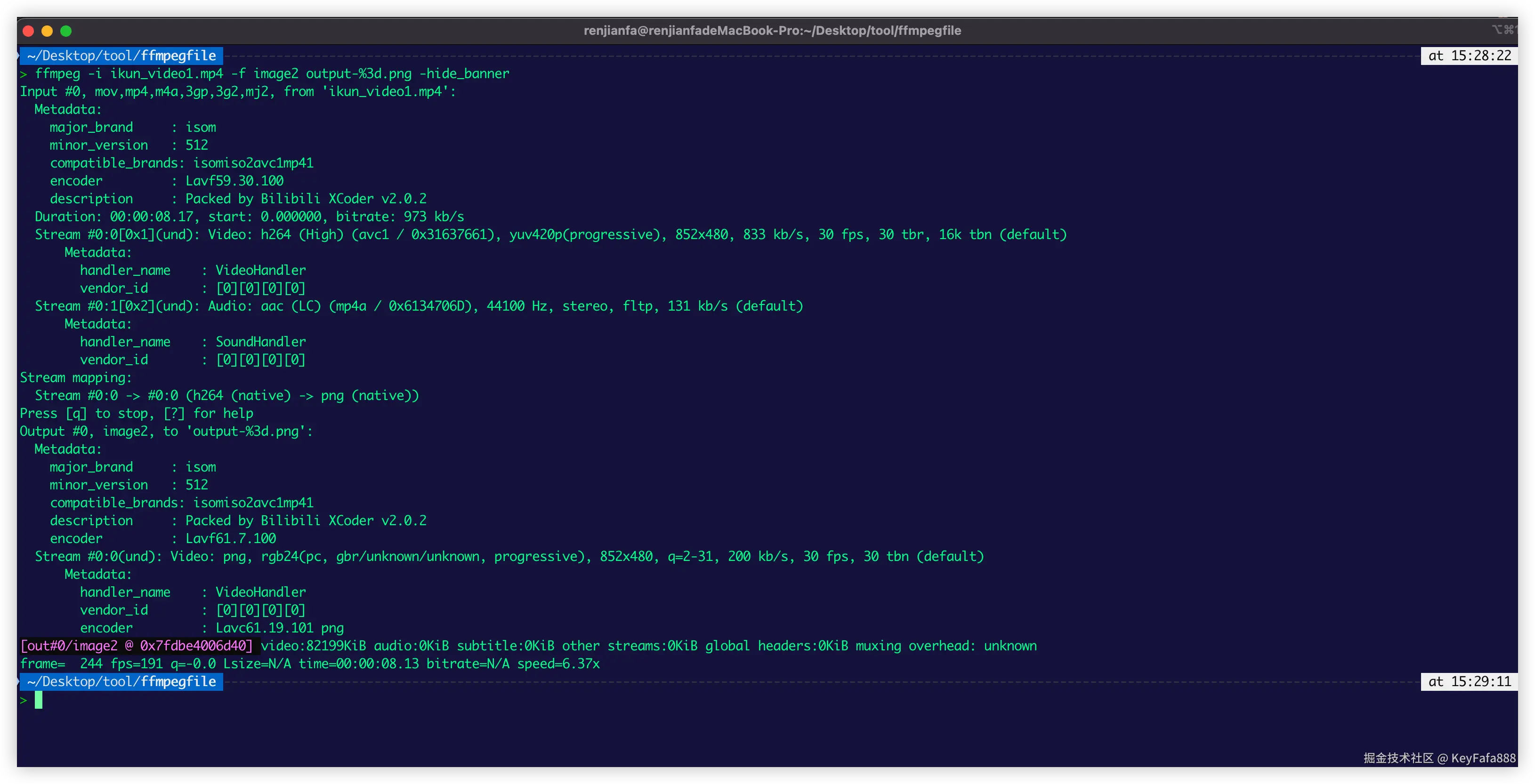This screenshot has width=1535, height=784.
Task: Click the ffmpeg command line text
Action: 272,74
